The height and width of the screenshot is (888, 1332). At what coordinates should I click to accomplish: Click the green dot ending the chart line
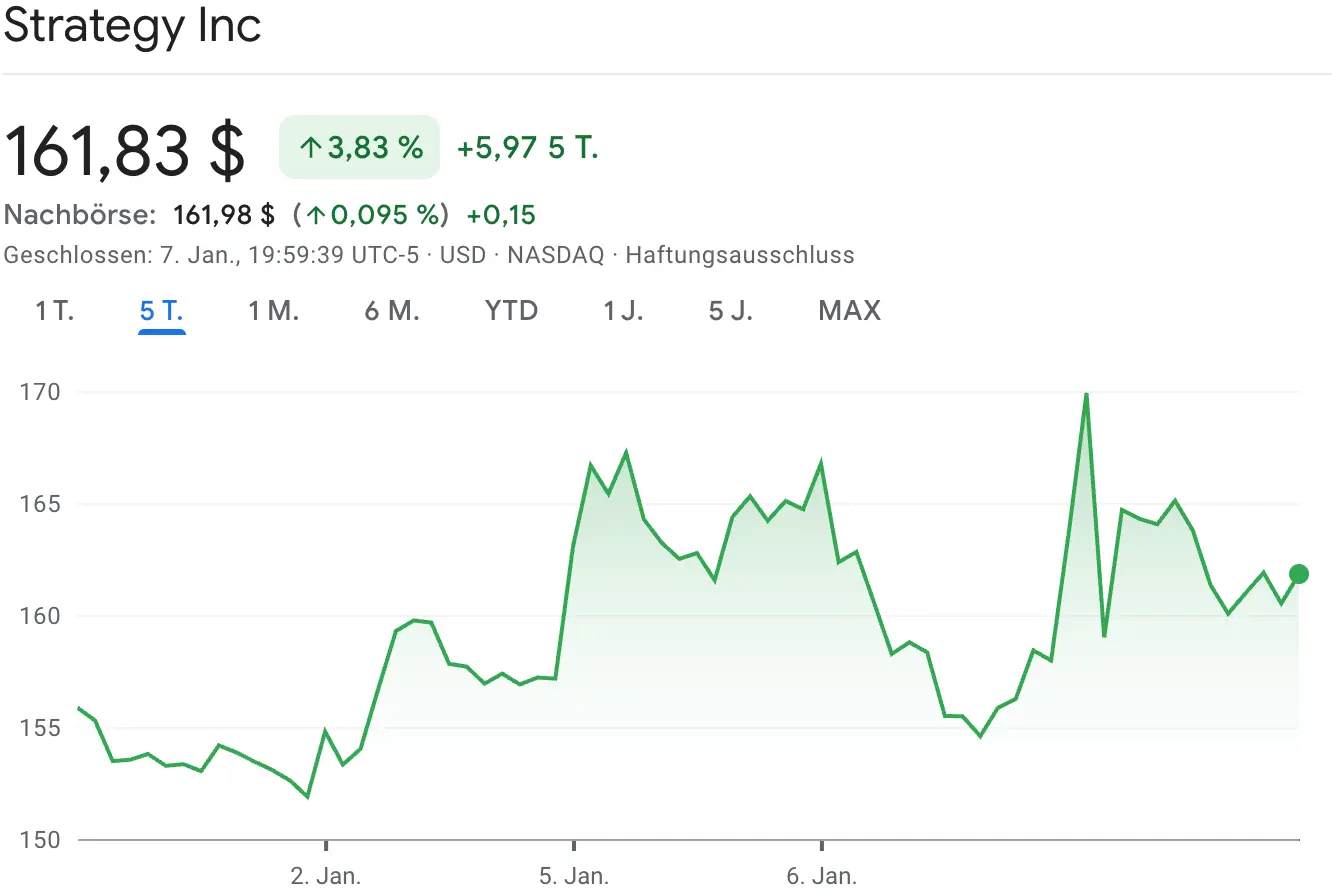pos(1299,574)
